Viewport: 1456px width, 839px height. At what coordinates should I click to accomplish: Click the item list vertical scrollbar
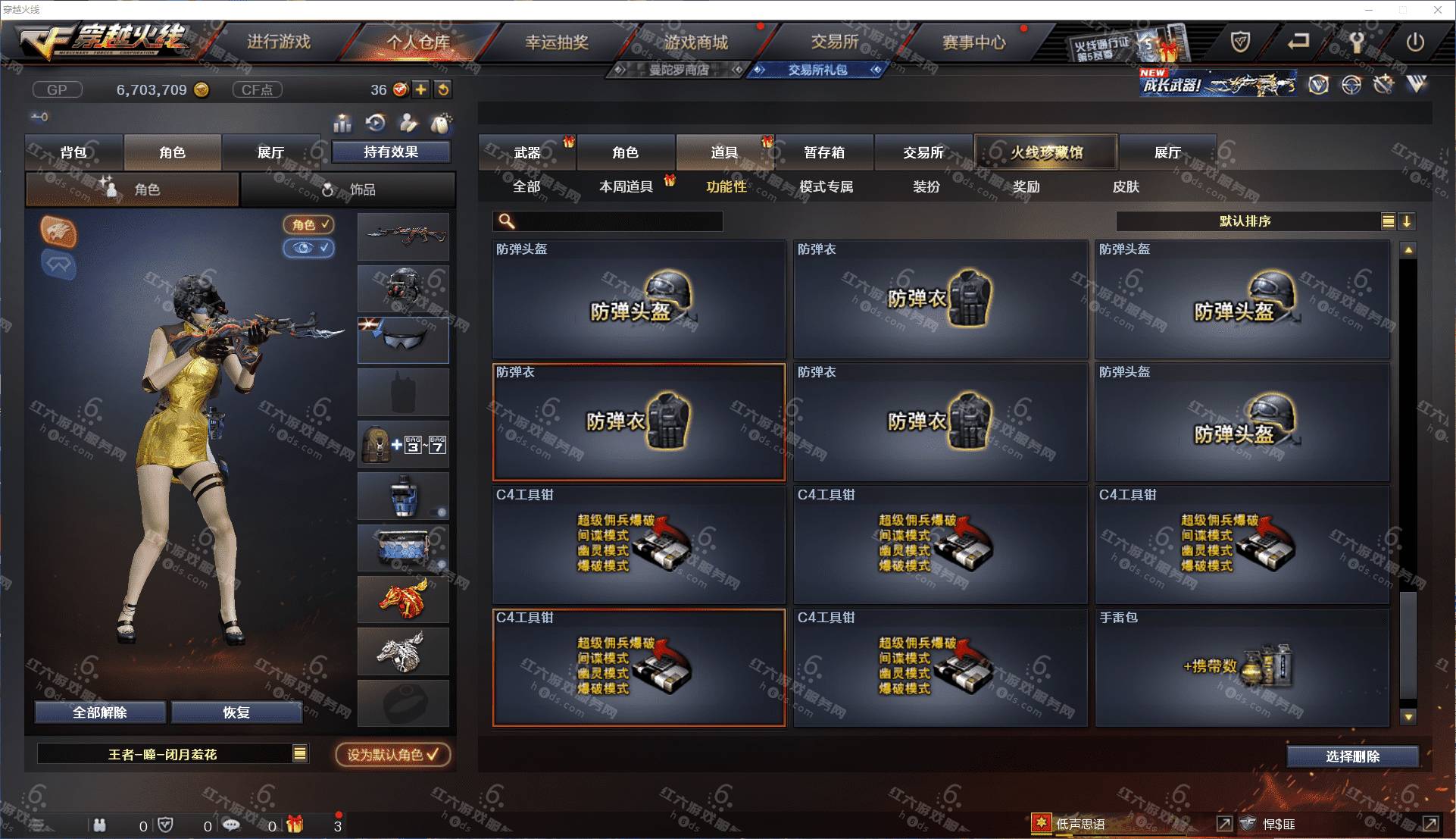pos(1408,483)
